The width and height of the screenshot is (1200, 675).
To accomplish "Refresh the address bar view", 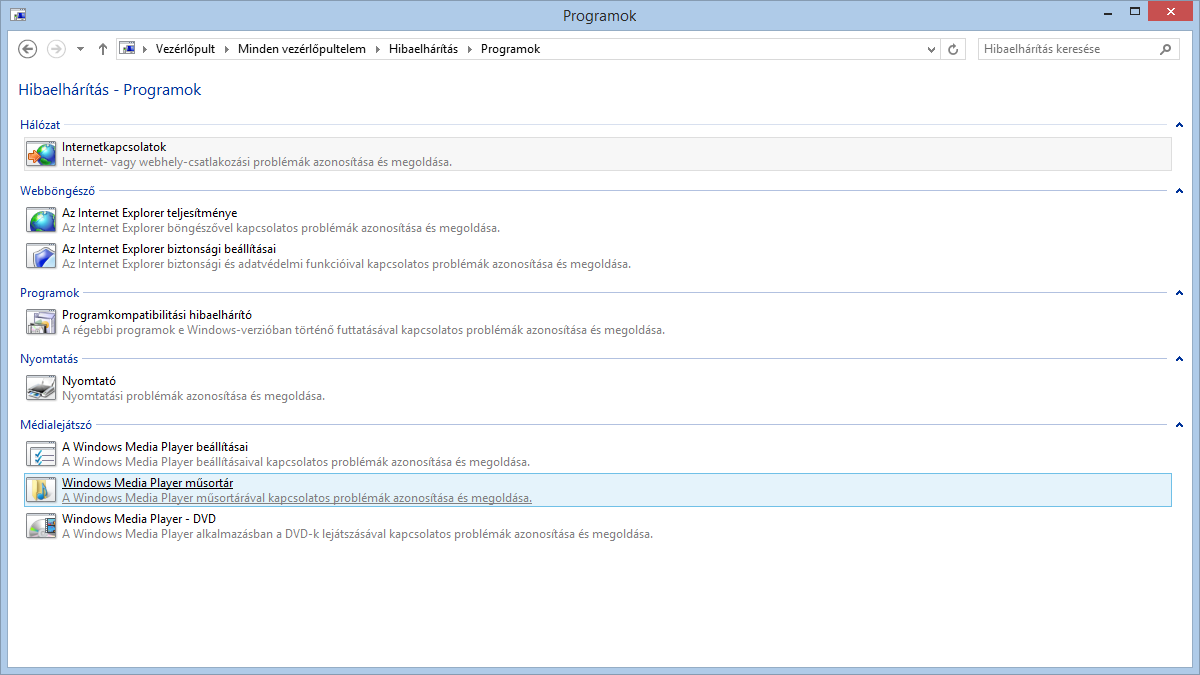I will click(954, 49).
